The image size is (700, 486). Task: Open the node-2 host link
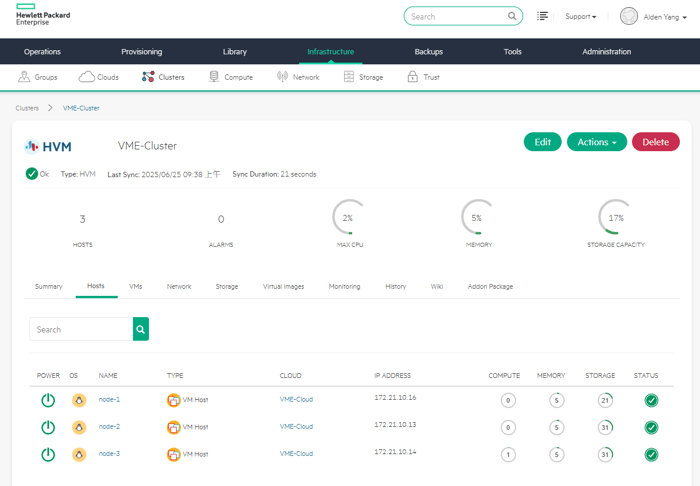pyautogui.click(x=109, y=427)
